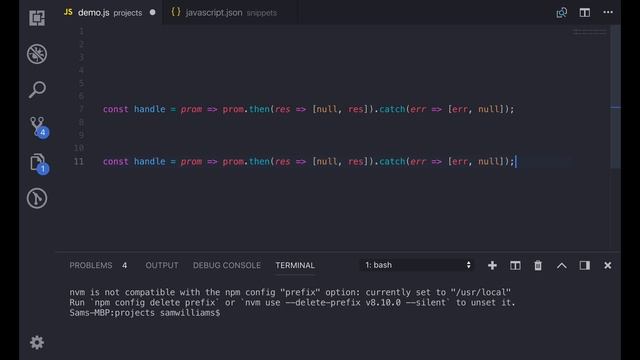Click 'catch' on line 11
This screenshot has width=640, height=360.
tap(392, 161)
